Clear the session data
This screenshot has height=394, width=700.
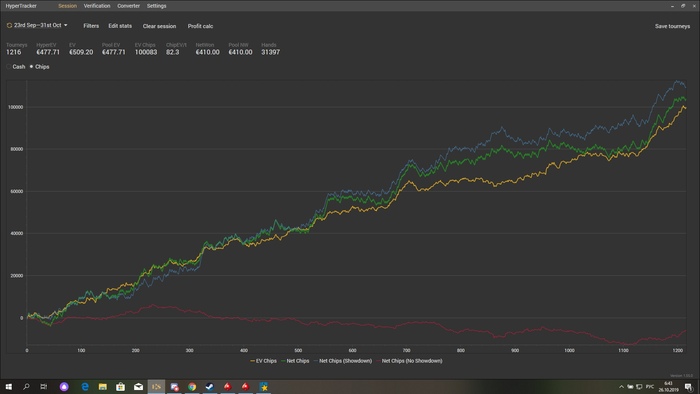tap(159, 26)
